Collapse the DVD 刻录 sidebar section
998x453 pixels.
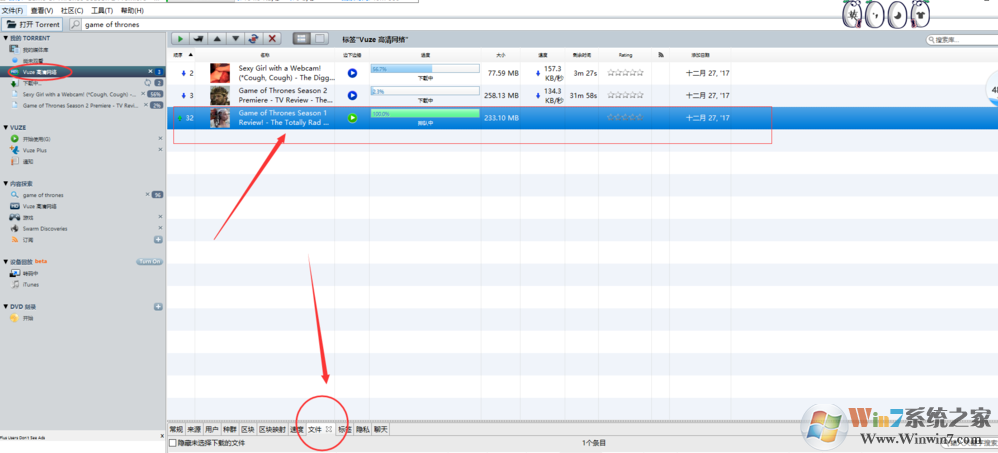pos(6,307)
